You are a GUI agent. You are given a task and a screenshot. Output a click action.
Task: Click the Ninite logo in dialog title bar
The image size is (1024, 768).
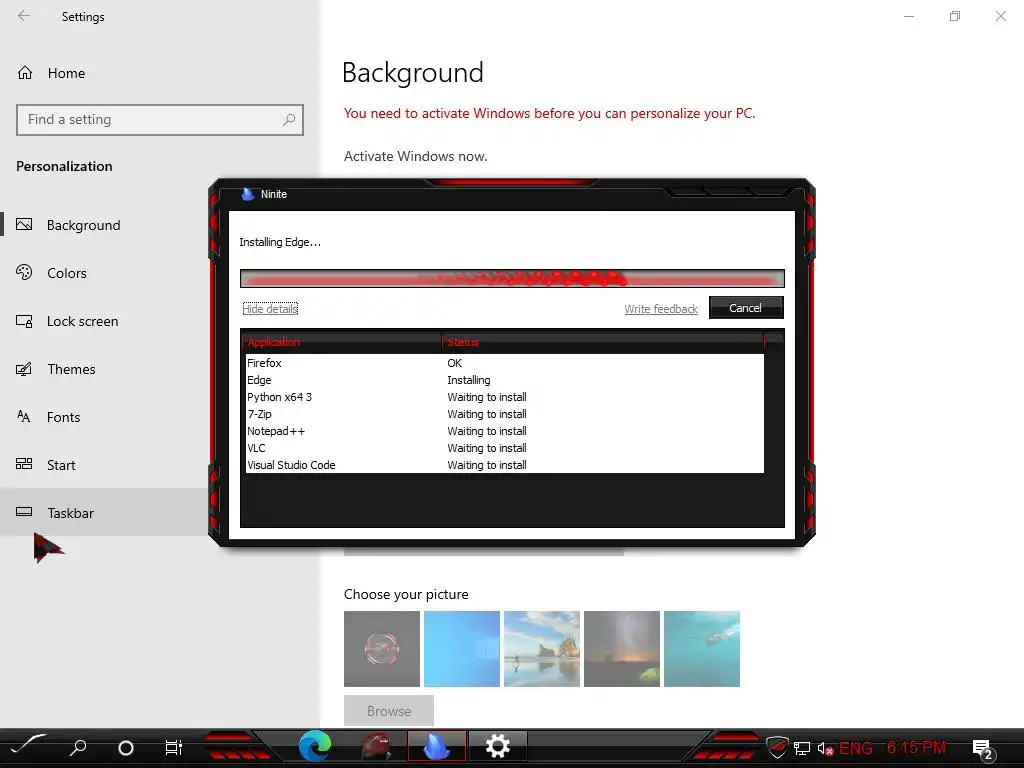pos(248,194)
